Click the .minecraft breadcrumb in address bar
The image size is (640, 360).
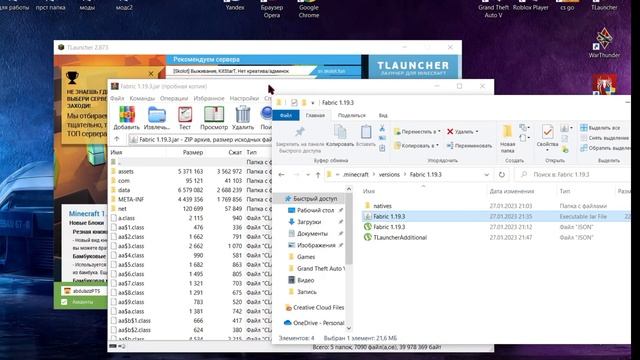tap(356, 175)
